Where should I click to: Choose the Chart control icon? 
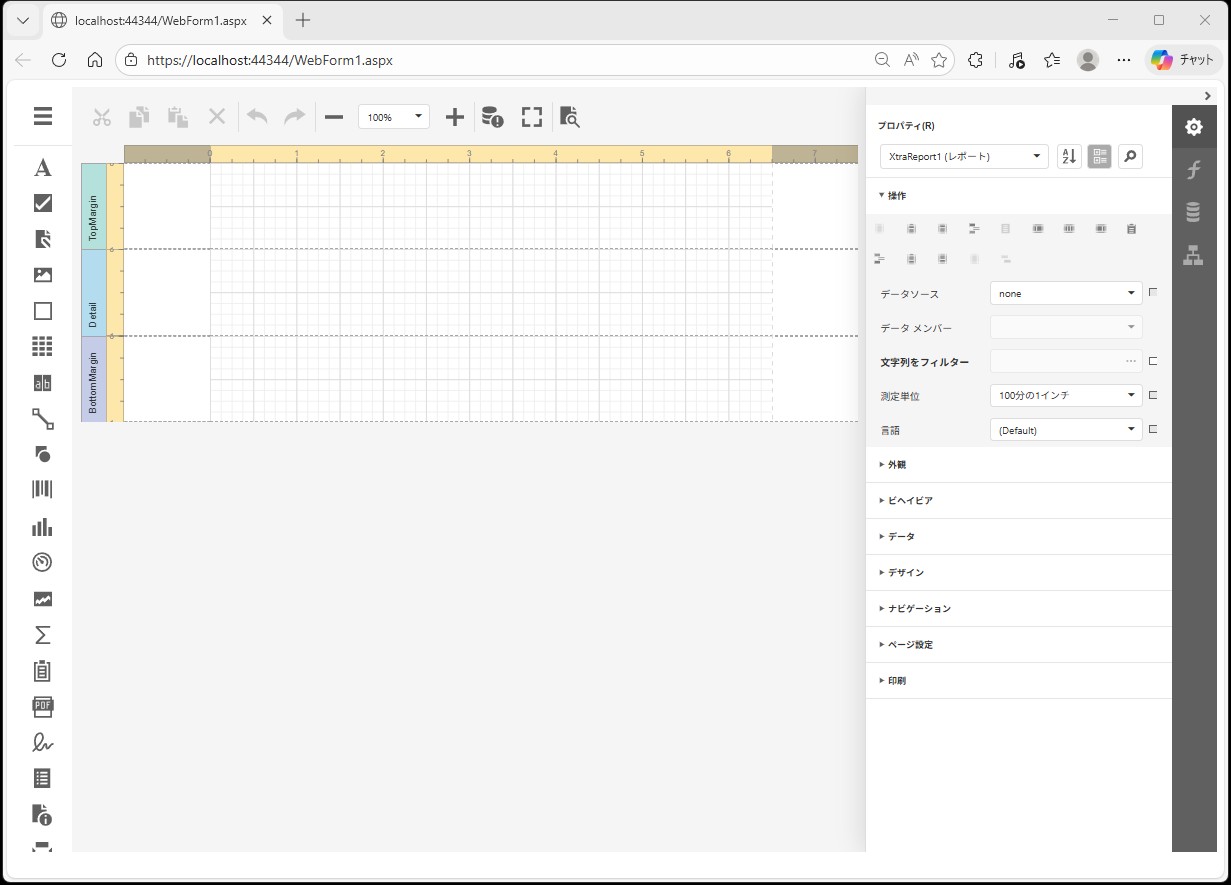point(42,527)
